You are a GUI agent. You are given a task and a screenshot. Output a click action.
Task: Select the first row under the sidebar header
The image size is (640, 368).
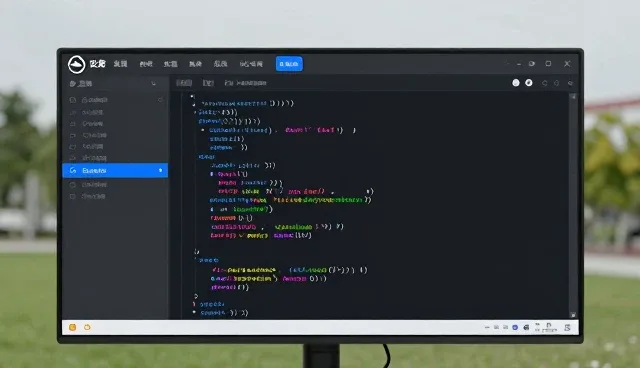[x=115, y=100]
